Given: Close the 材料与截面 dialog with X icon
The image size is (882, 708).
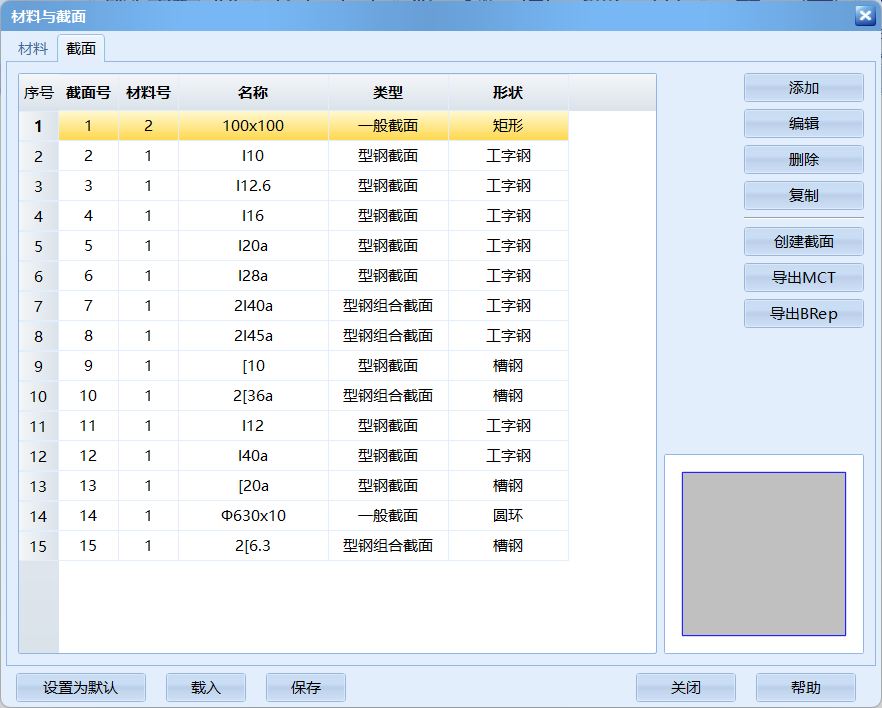Looking at the screenshot, I should coord(863,15).
